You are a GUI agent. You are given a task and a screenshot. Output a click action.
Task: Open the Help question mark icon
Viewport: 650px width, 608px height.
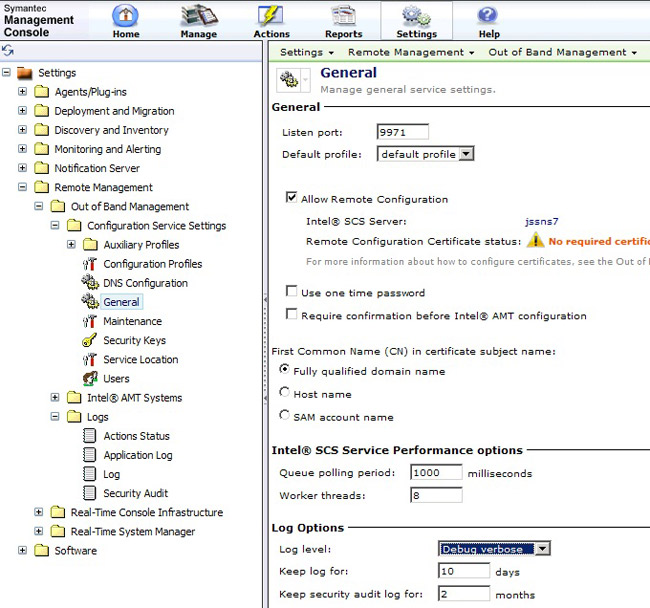pos(488,15)
